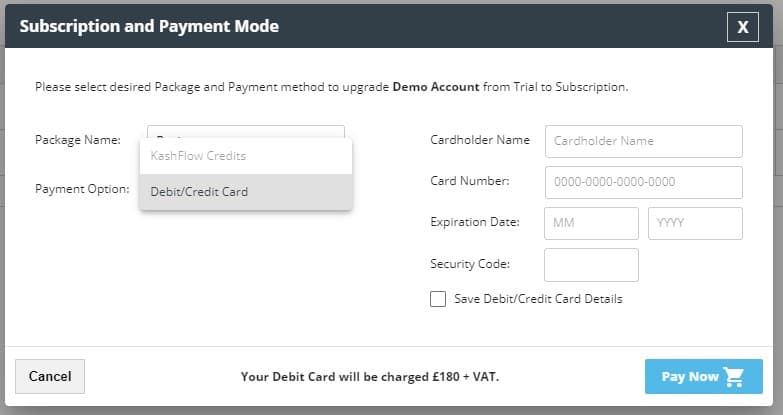Click the Debit Card charge amount message
This screenshot has width=783, height=415.
coord(370,377)
